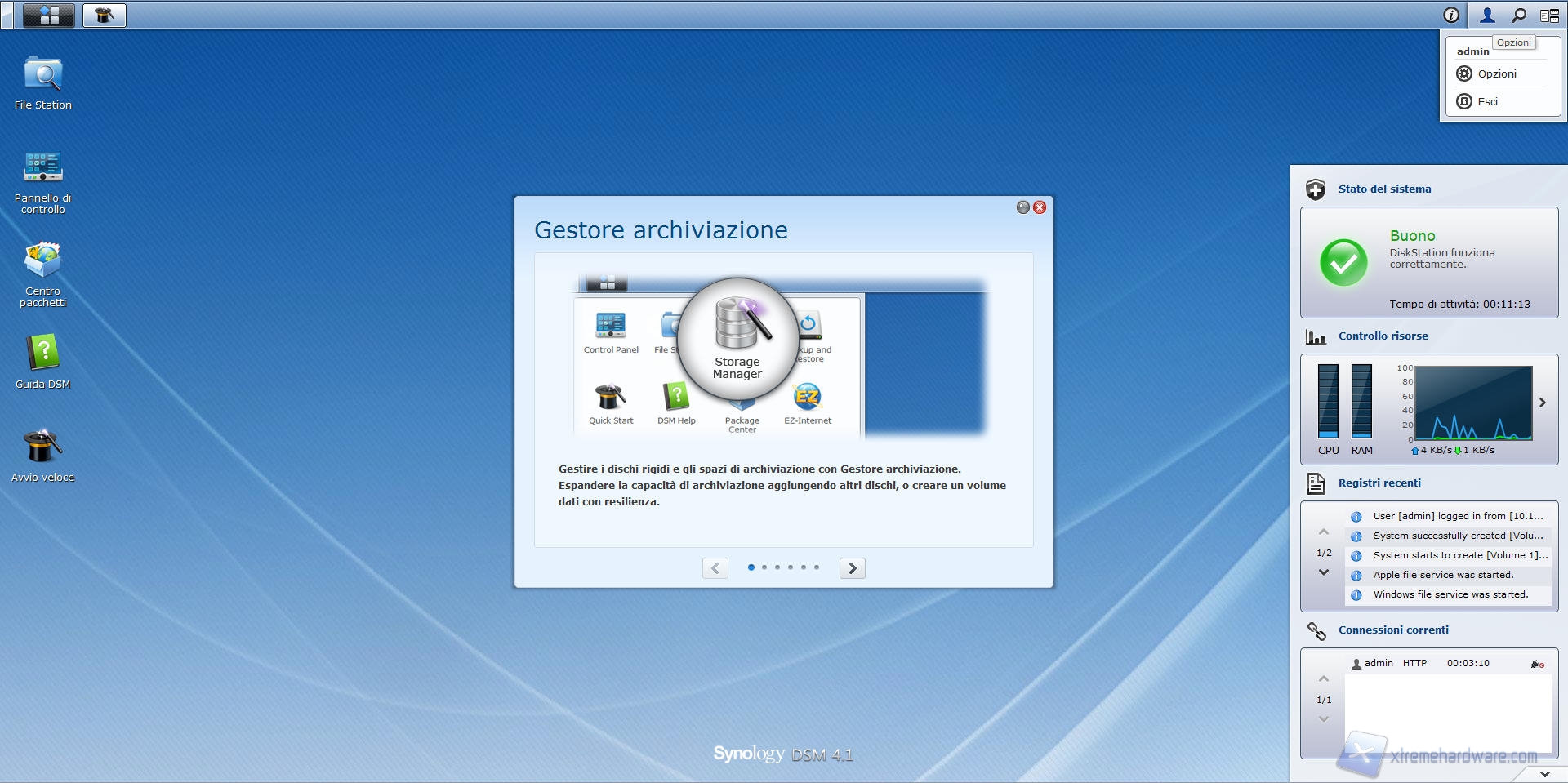The width and height of the screenshot is (1568, 783).
Task: Select Opzioni in the admin menu
Action: [x=1496, y=73]
